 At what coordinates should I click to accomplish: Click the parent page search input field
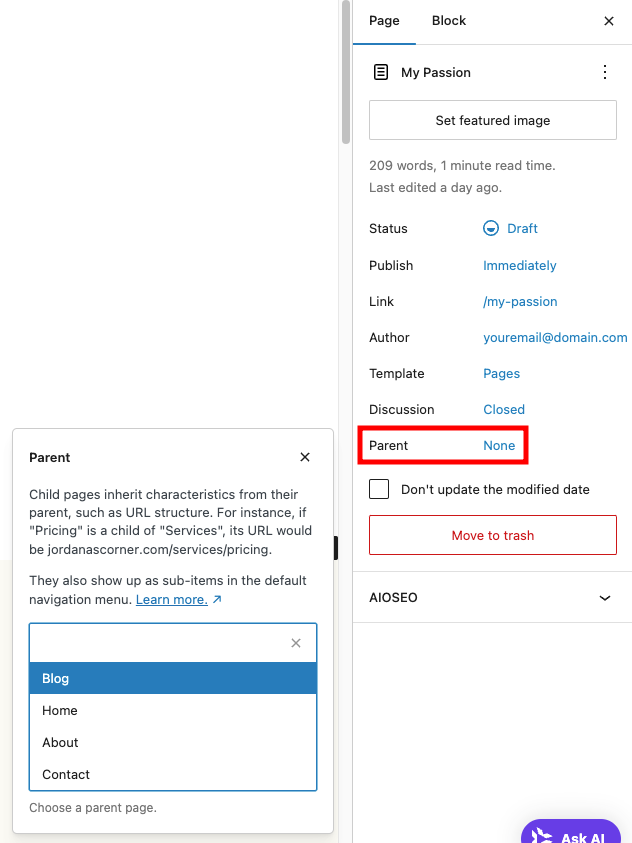pyautogui.click(x=160, y=643)
